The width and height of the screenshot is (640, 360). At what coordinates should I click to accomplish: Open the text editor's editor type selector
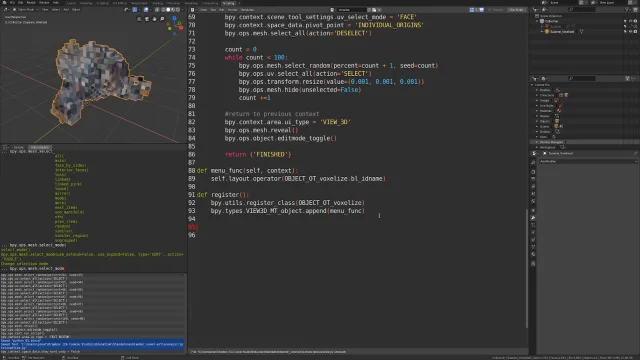pyautogui.click(x=193, y=9)
